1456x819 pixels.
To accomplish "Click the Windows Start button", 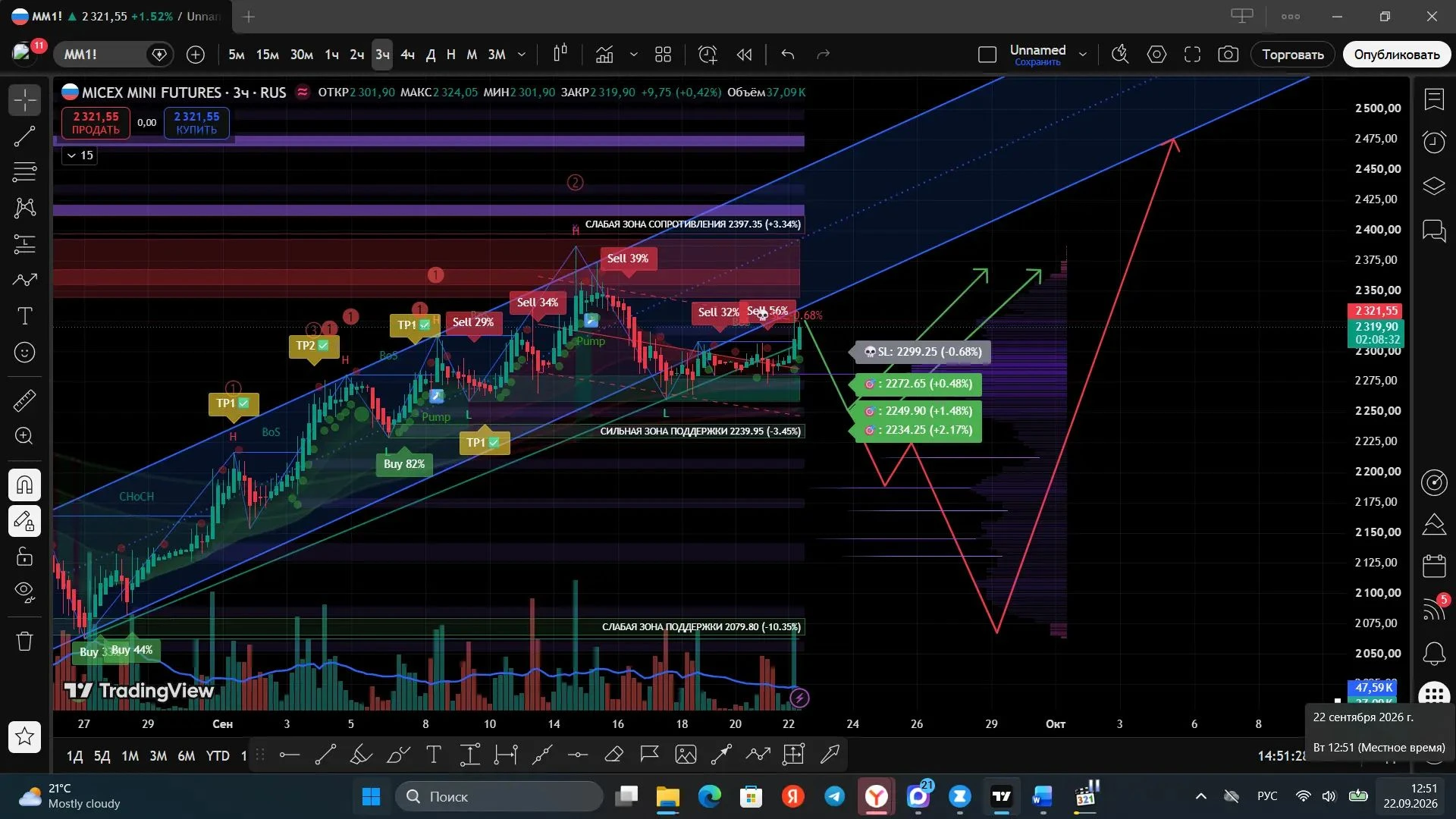I will [371, 796].
